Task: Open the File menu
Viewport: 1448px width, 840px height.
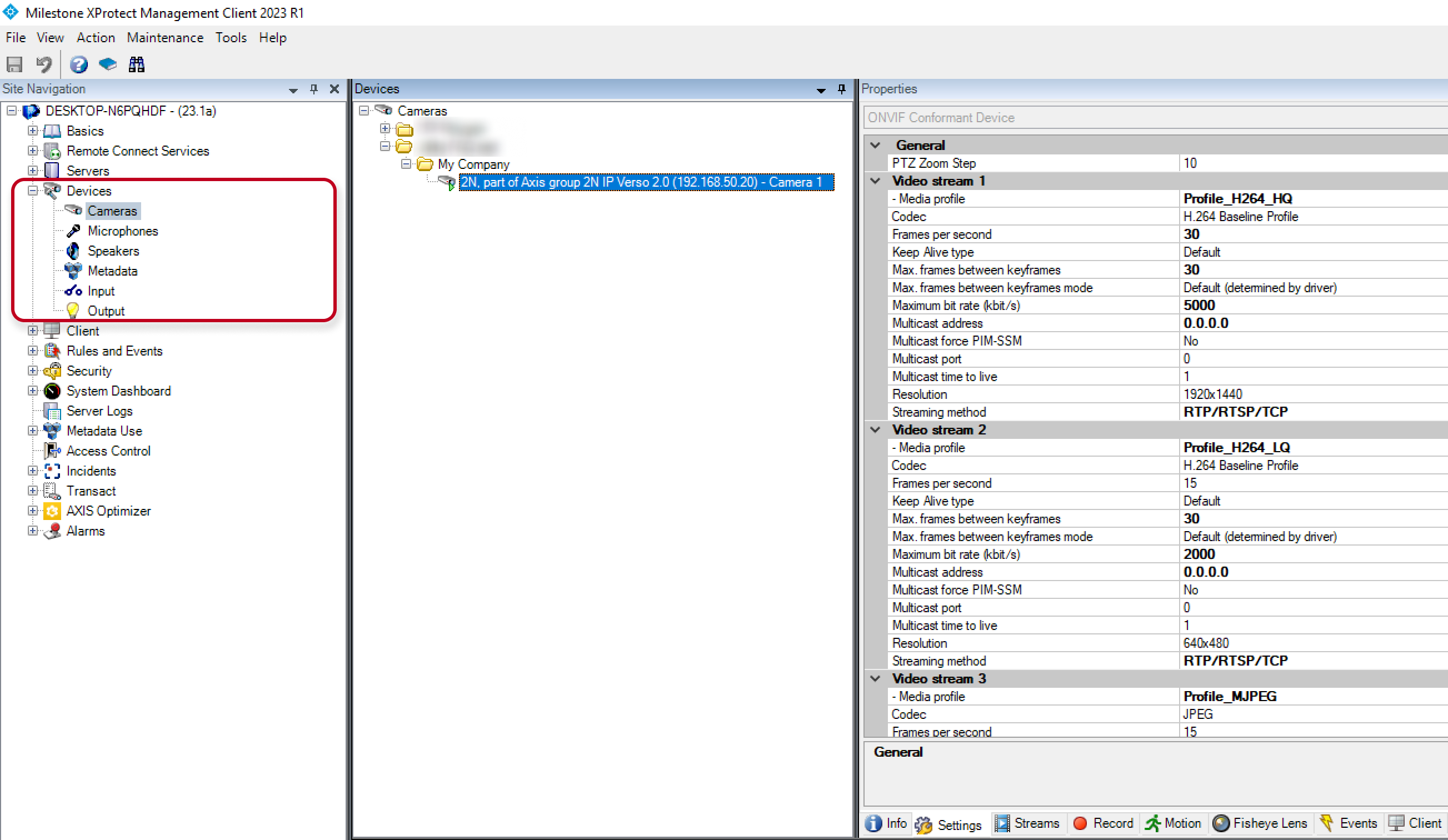Action: (x=16, y=38)
